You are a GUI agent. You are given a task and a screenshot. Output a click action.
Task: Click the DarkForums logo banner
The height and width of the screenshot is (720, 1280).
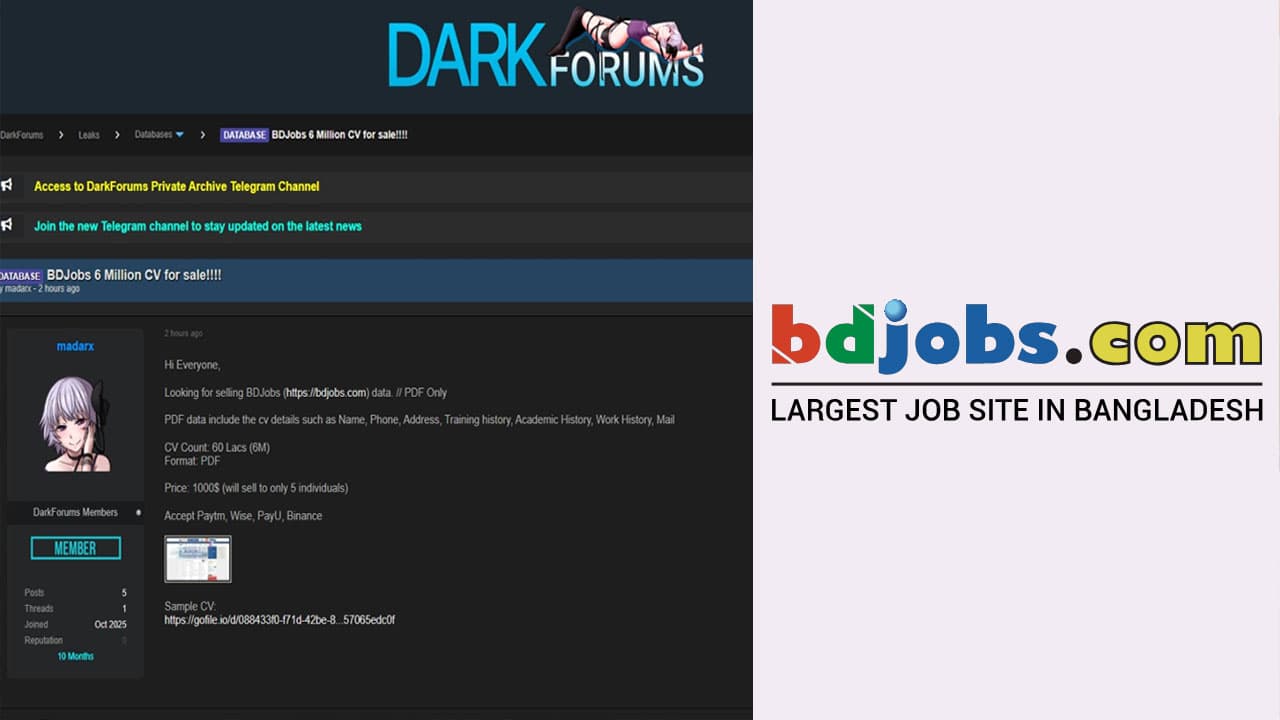tap(547, 48)
